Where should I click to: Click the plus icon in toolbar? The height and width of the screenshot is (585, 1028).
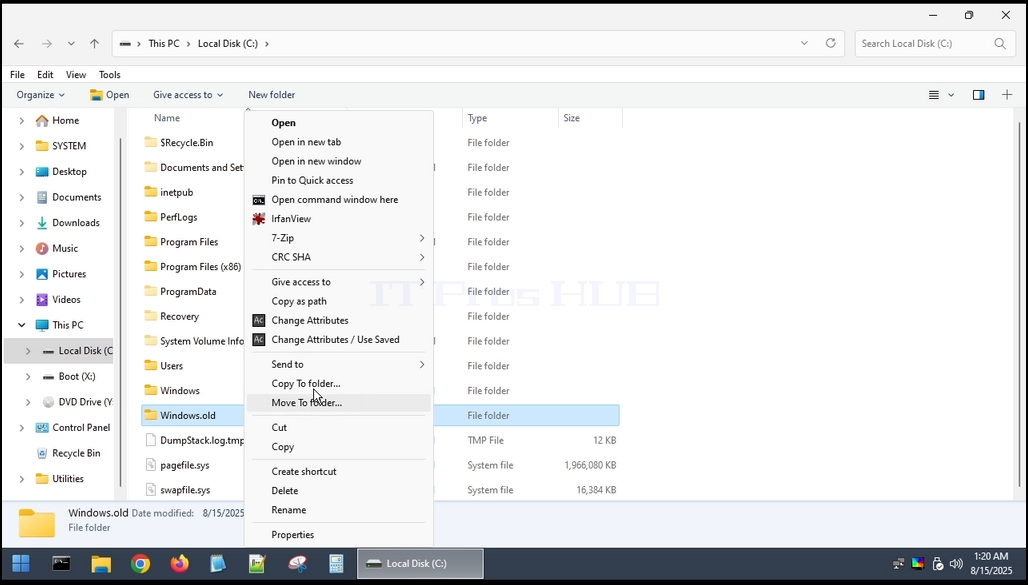coord(1007,95)
